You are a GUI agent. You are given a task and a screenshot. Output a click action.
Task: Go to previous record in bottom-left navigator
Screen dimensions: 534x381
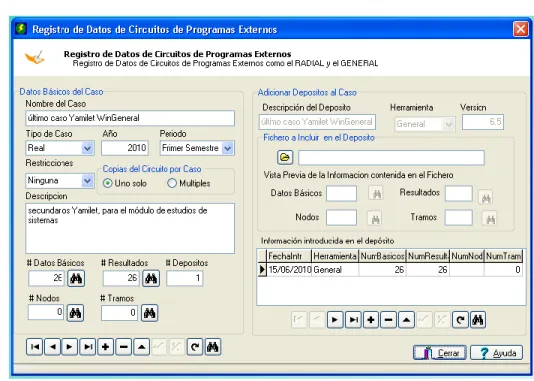pyautogui.click(x=52, y=347)
